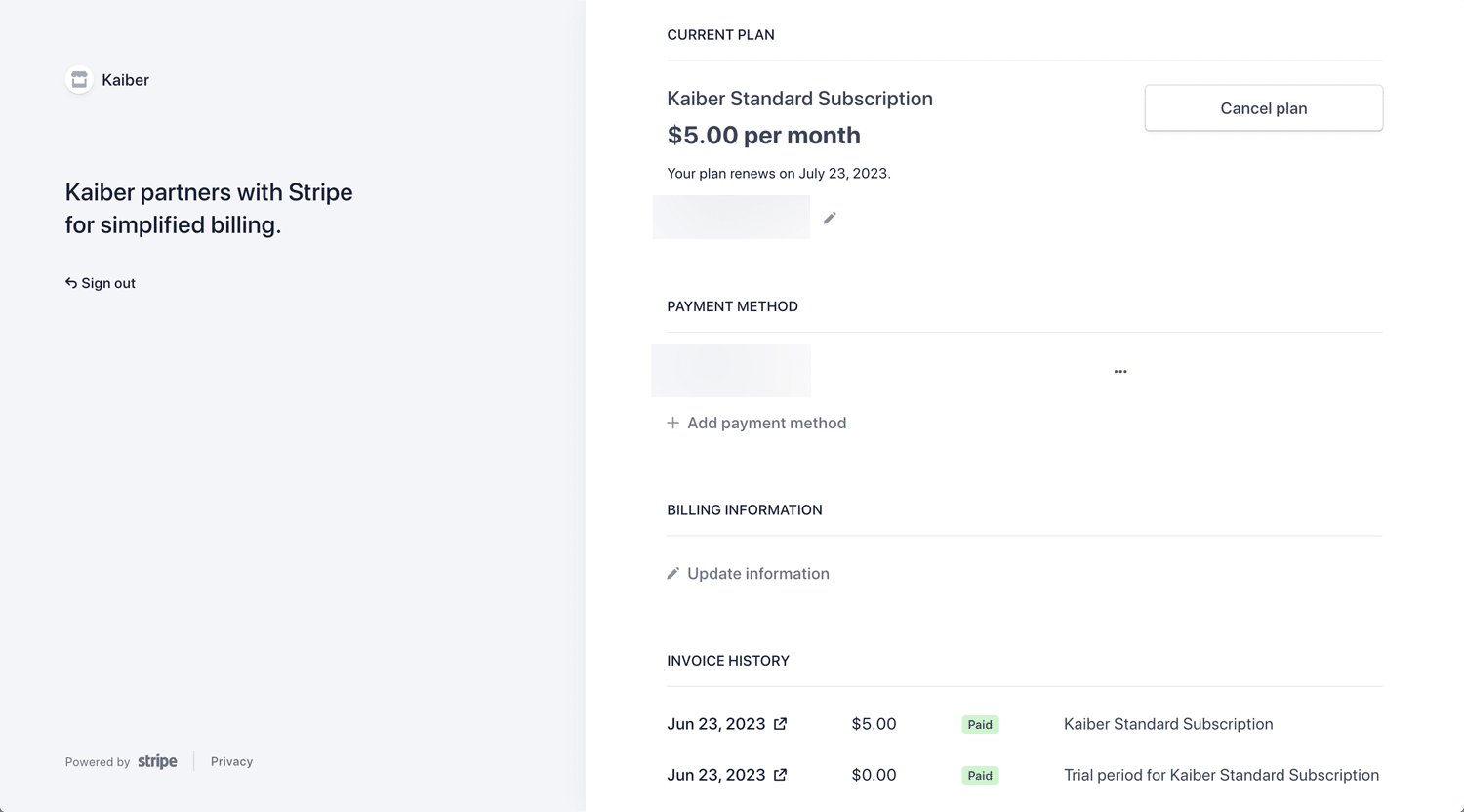Open the $5.00 invoice external link icon
This screenshot has height=812, width=1464.
[x=780, y=724]
